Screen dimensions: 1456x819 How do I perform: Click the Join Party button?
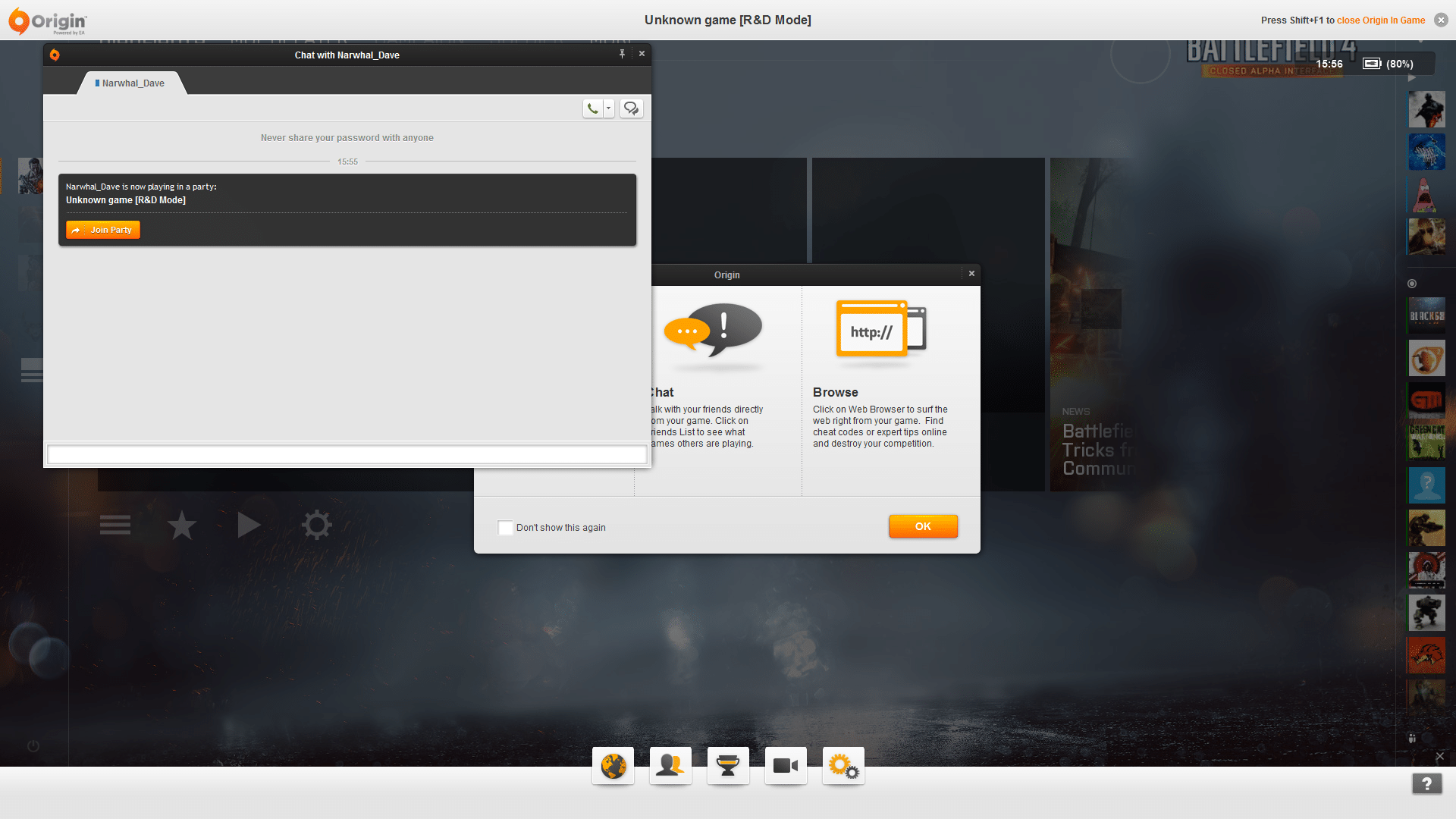(103, 230)
